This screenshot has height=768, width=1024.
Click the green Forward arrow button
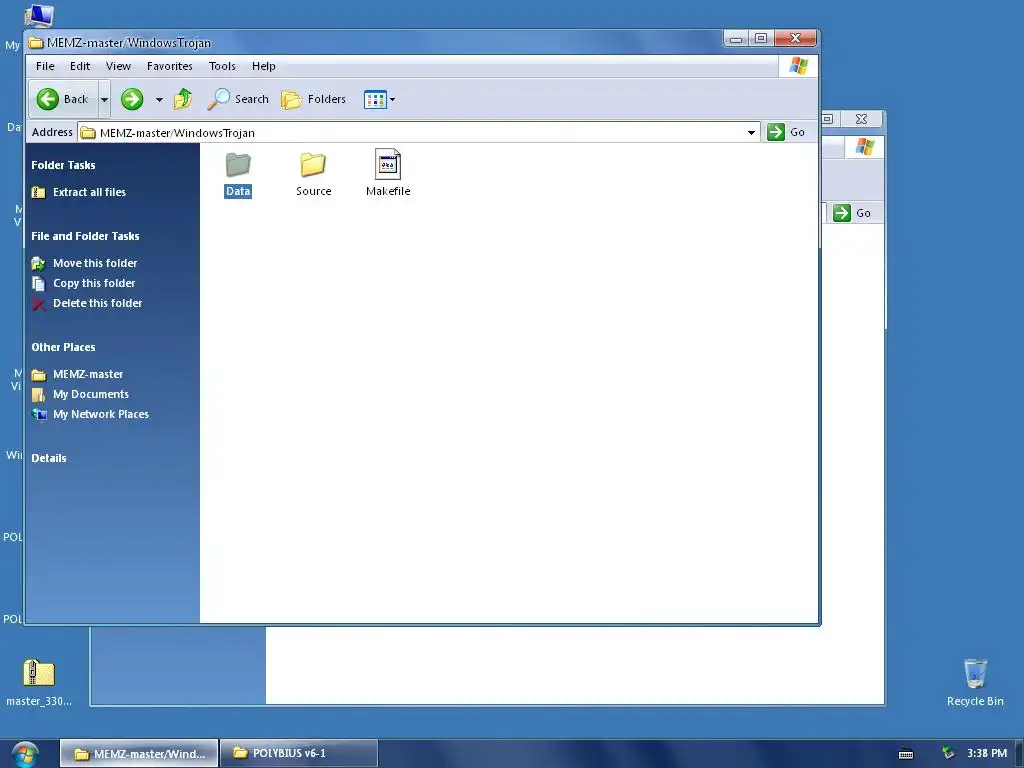coord(132,99)
